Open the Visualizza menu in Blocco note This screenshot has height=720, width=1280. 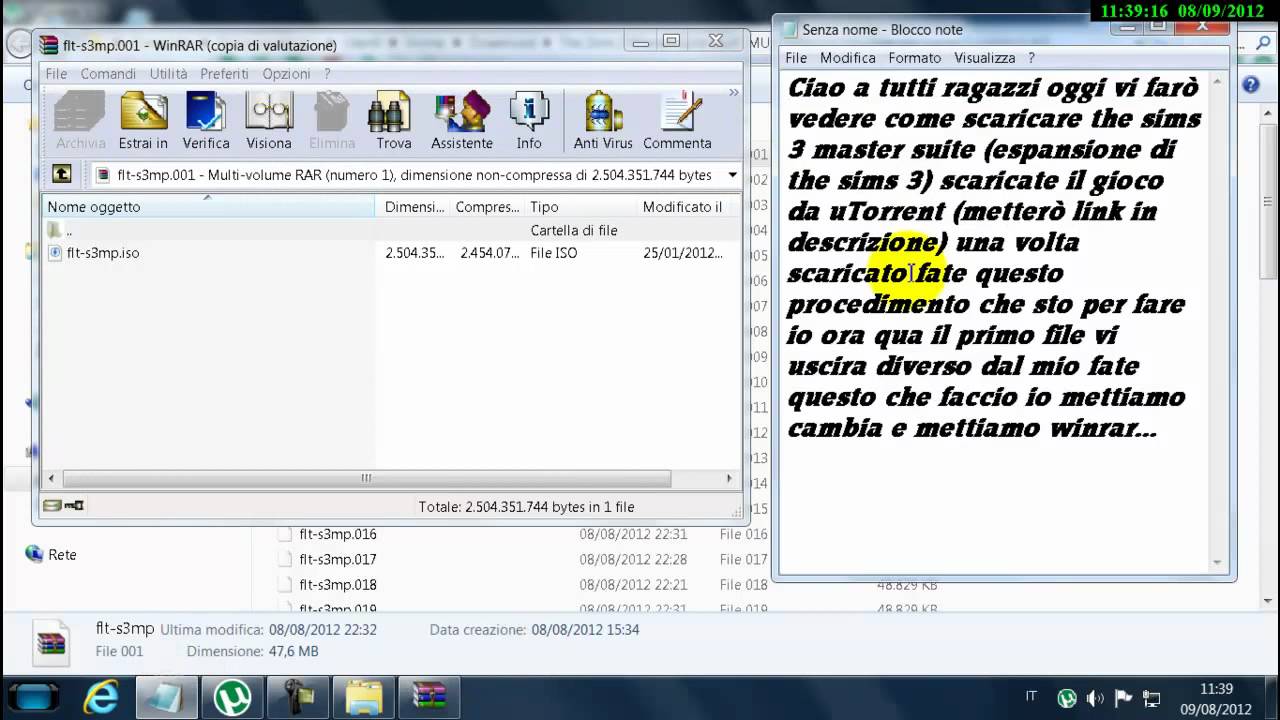(984, 58)
